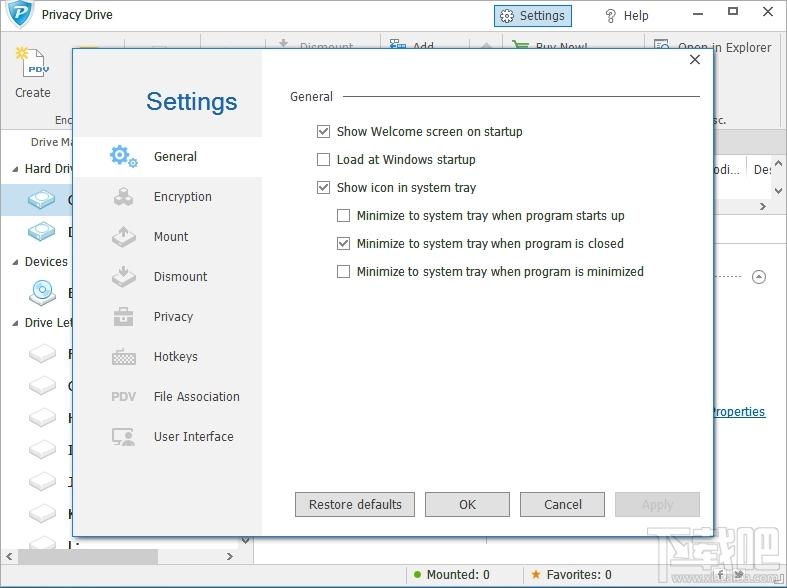Viewport: 787px width, 588px height.
Task: Click the sidebar horizontal scrollbar thumb
Action: tap(88, 556)
